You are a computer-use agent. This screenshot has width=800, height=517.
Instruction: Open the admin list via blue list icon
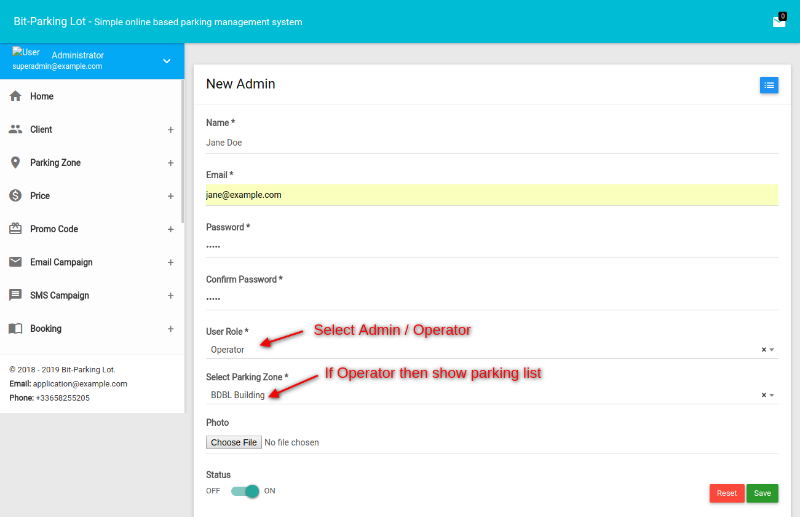tap(768, 85)
